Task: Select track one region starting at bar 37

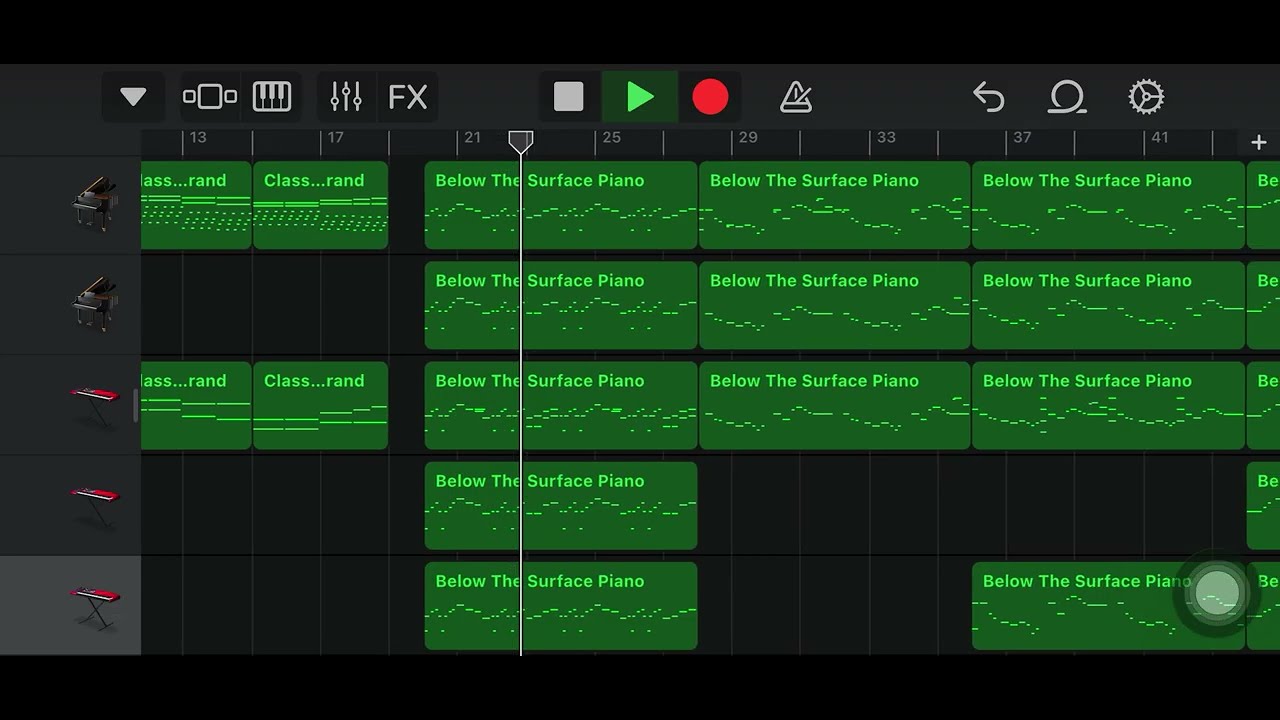Action: tap(1108, 205)
